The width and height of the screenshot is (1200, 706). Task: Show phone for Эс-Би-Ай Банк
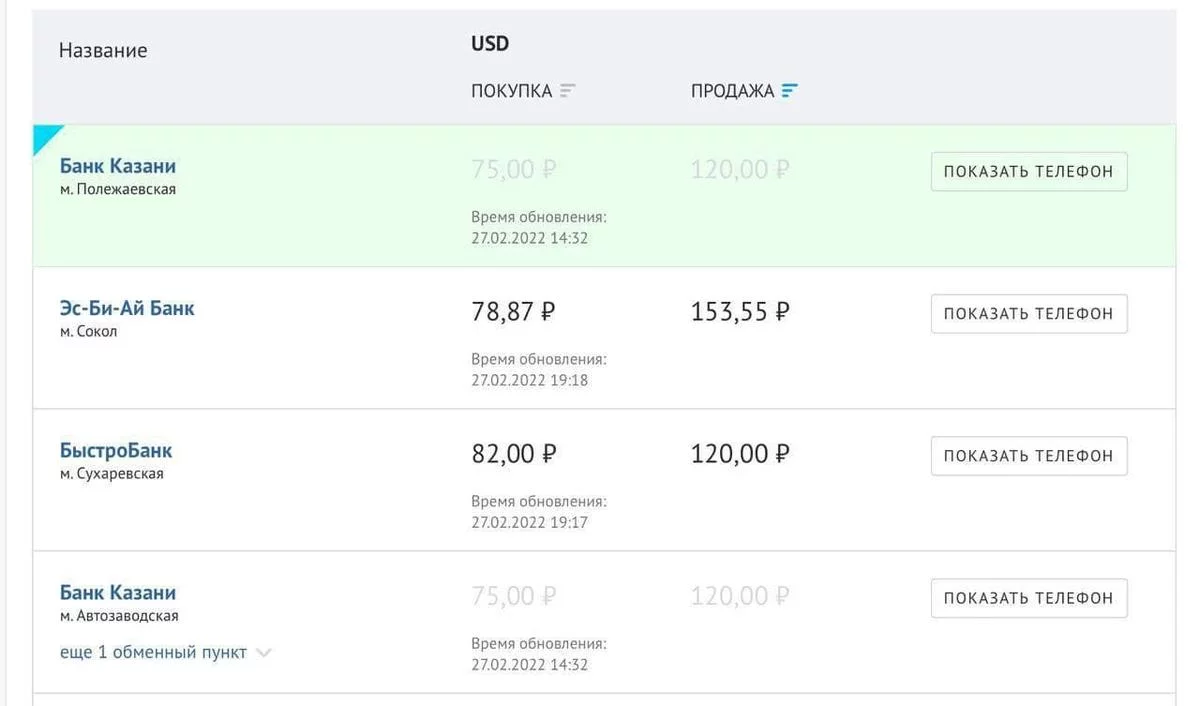[x=1029, y=314]
